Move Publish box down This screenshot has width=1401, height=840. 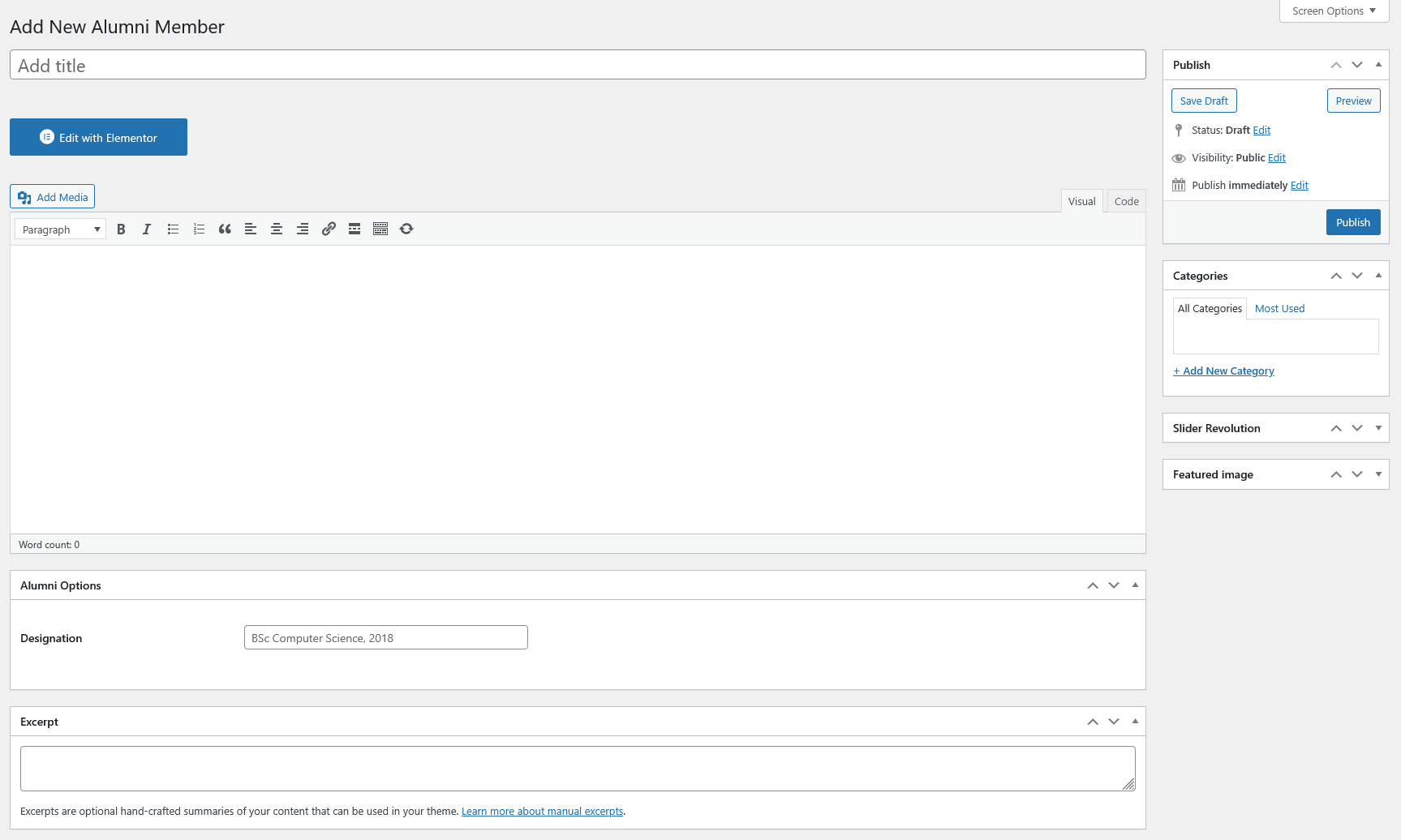(1357, 65)
